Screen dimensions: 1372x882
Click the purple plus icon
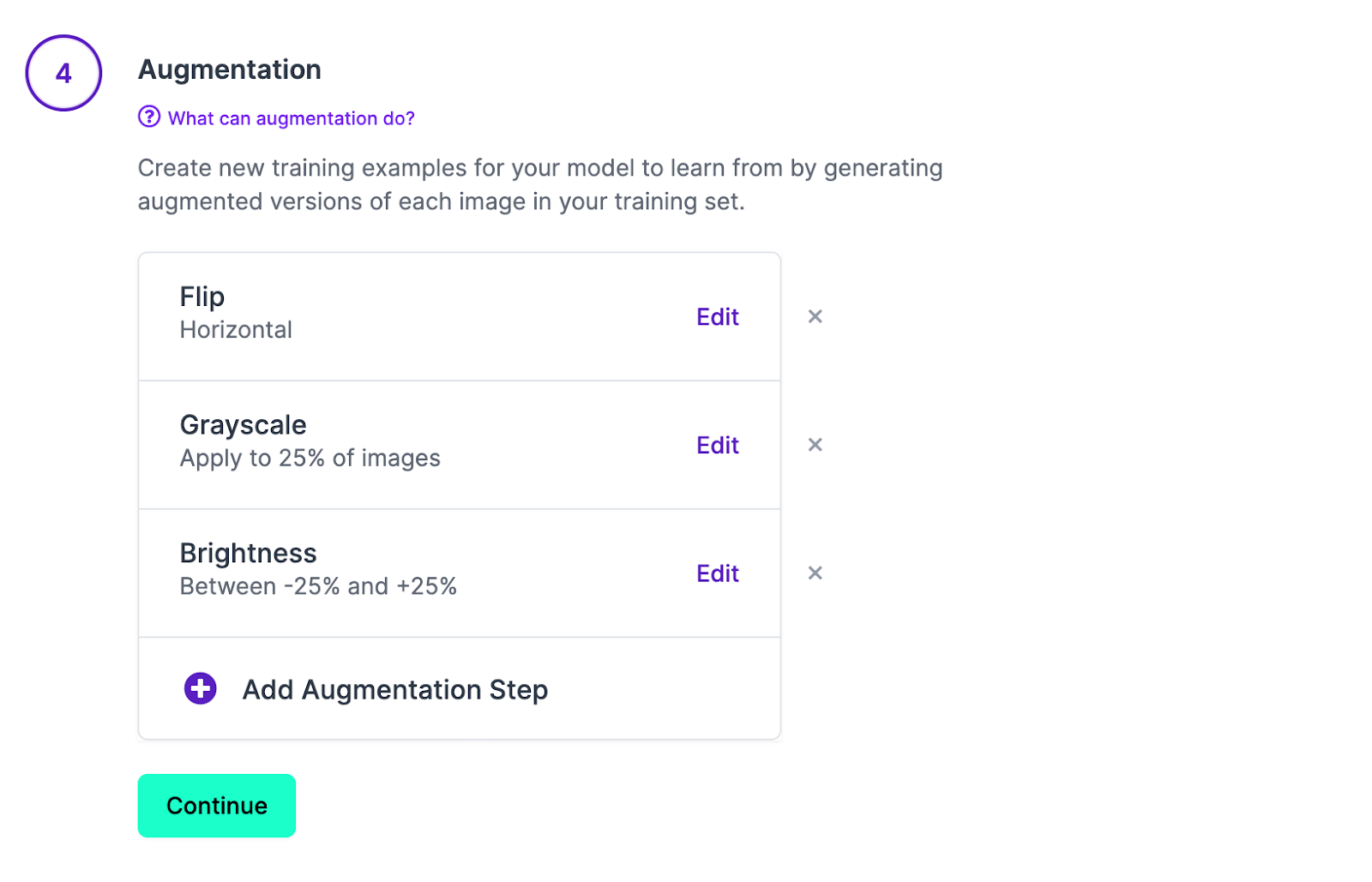[201, 688]
